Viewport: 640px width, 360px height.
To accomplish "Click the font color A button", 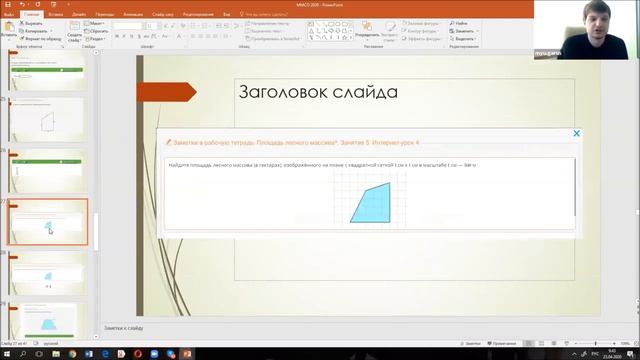I will [x=179, y=36].
